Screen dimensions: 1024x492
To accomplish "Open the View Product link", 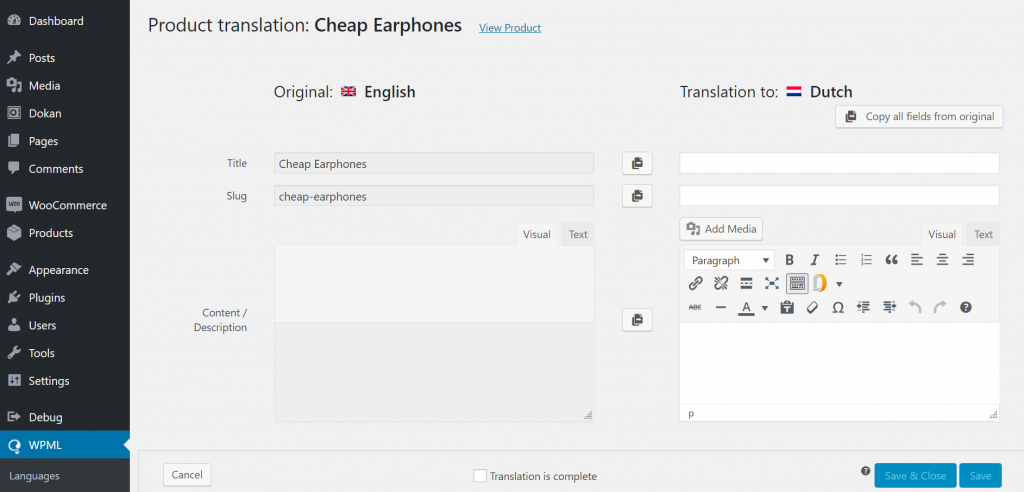I will [510, 27].
